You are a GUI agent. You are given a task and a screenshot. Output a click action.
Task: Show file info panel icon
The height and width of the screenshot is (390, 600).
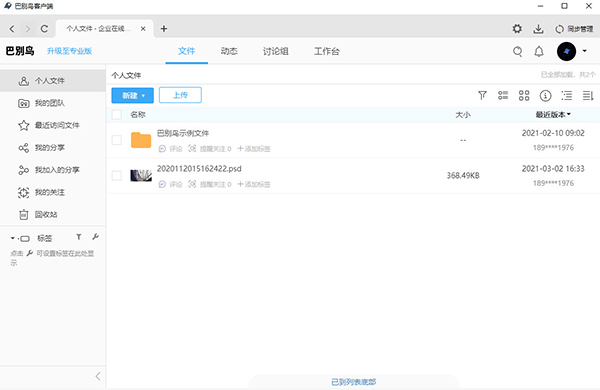pos(545,95)
